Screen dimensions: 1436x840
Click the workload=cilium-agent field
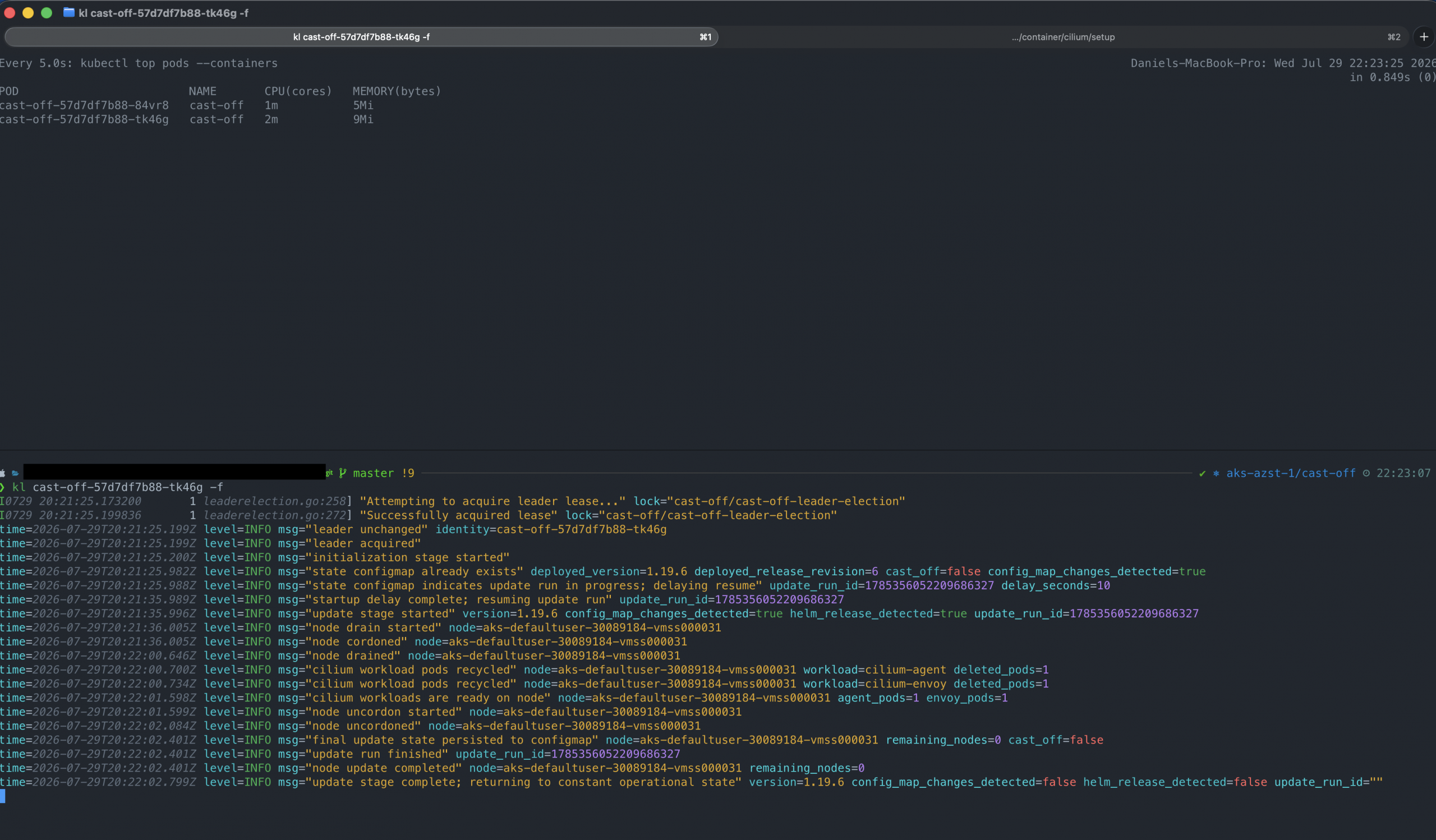click(x=875, y=670)
